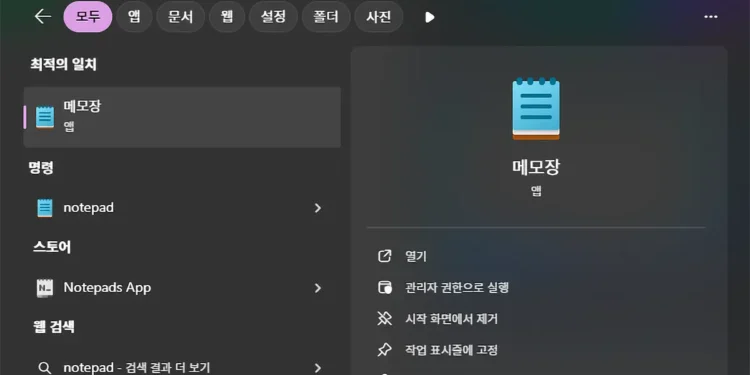The height and width of the screenshot is (375, 750).
Task: Click the 웹 검색 section heading
Action: pyautogui.click(x=54, y=327)
